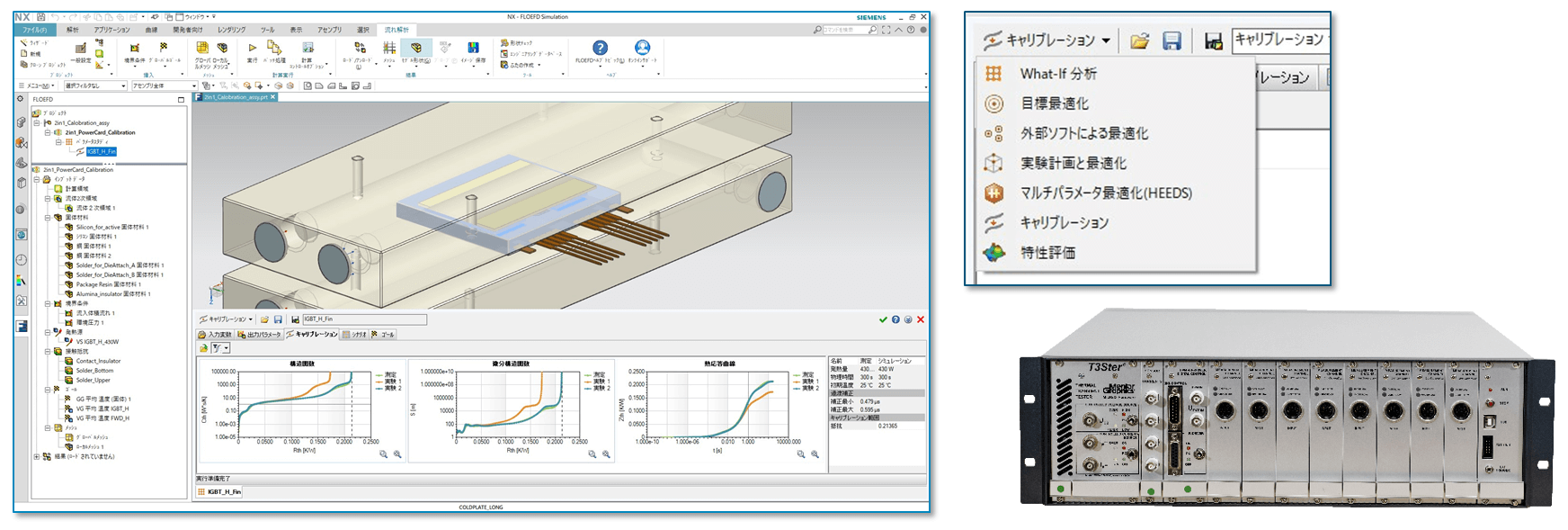The height and width of the screenshot is (530, 1568).
Task: Select 特性評価 in the enlarged menu
Action: (1047, 252)
